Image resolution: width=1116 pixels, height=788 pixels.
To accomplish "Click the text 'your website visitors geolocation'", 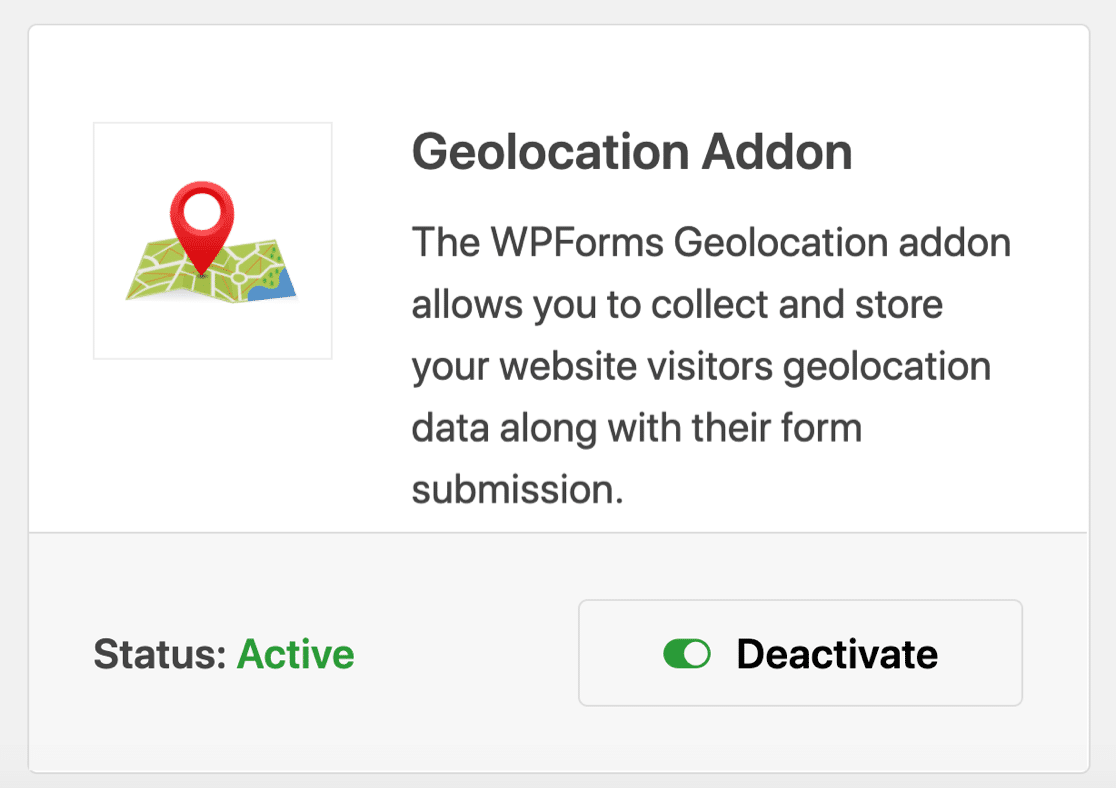I will (700, 366).
